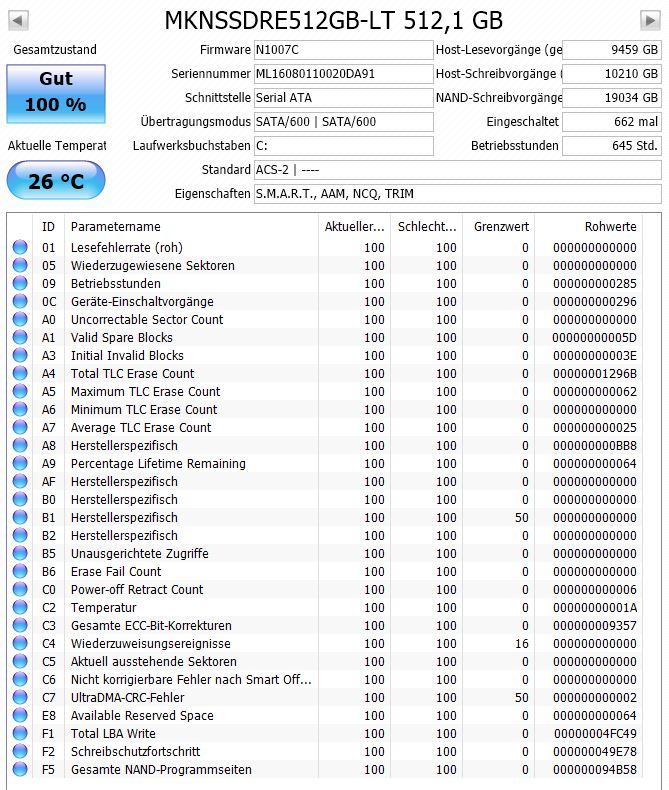Click the Gut 100 % health status button
The width and height of the screenshot is (669, 790).
coord(56,94)
